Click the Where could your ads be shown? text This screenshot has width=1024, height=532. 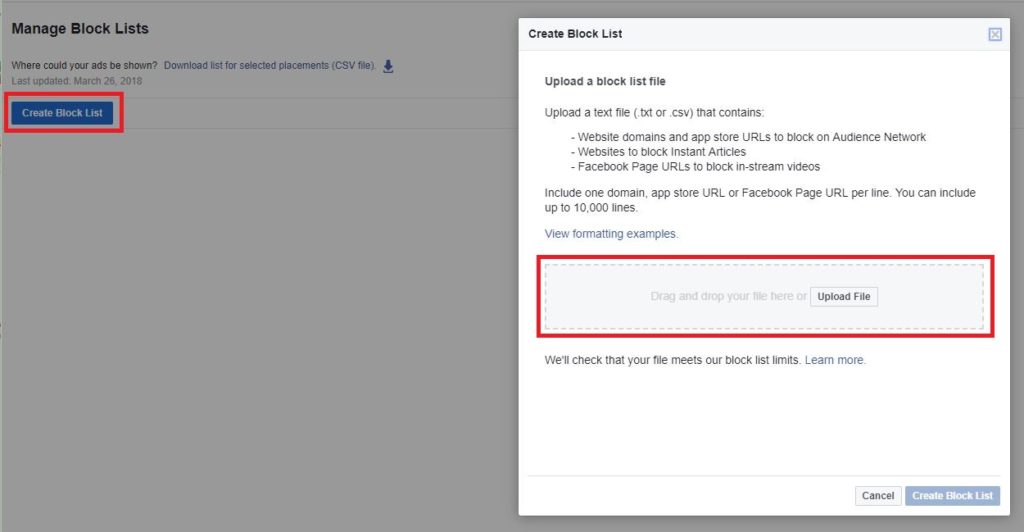click(84, 65)
